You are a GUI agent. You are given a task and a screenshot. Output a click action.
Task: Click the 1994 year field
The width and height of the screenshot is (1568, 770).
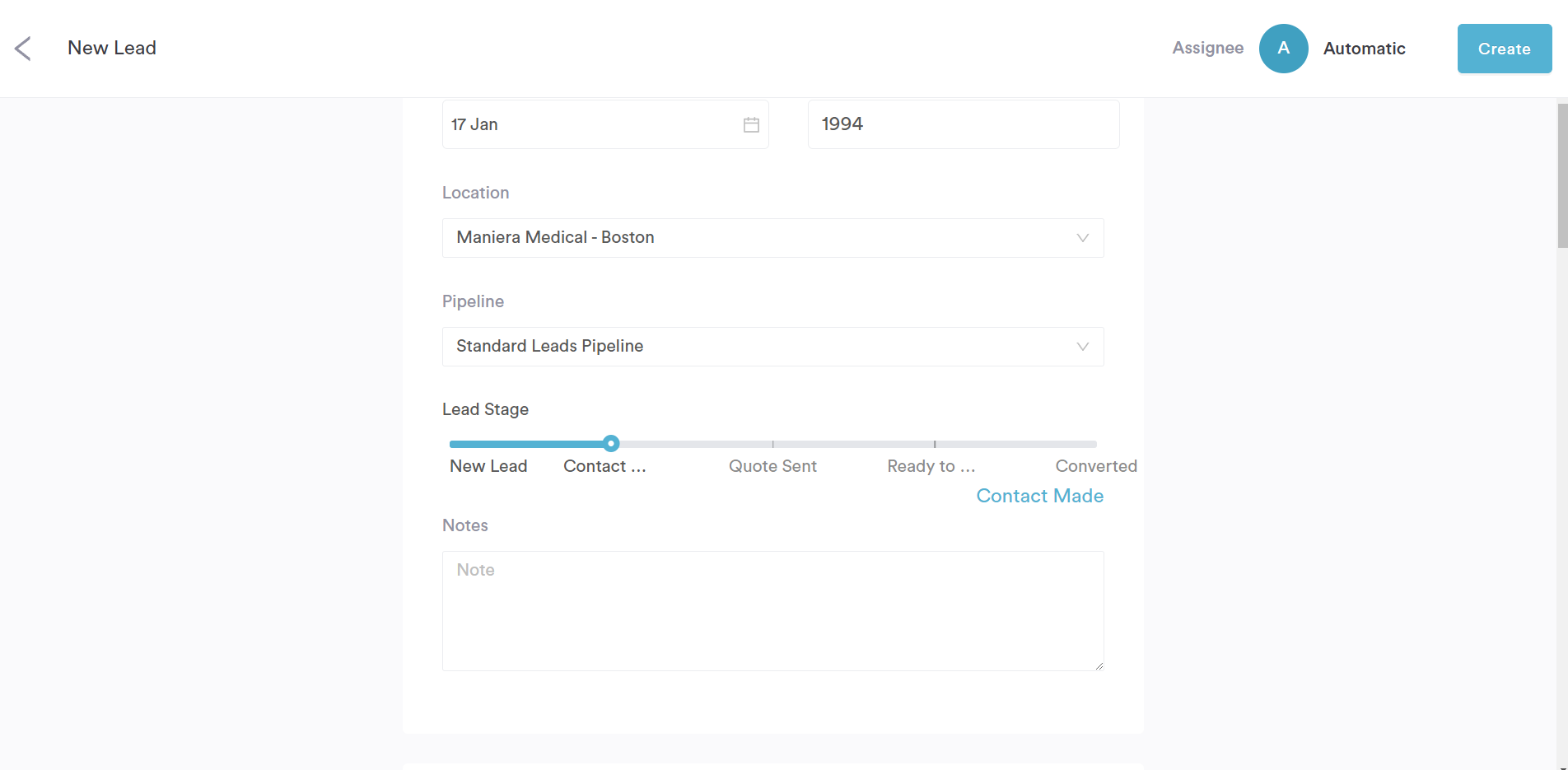[x=964, y=124]
